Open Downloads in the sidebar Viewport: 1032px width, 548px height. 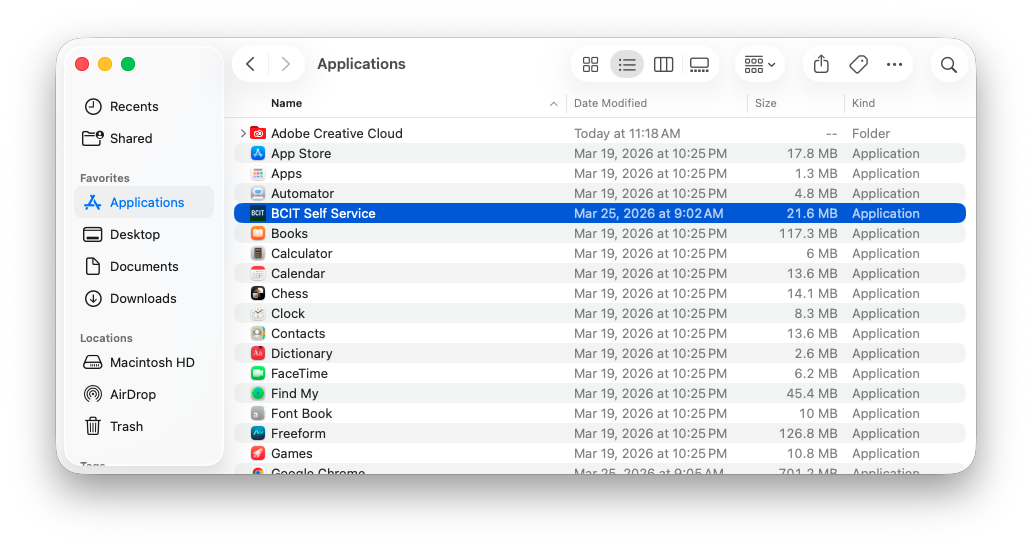[x=143, y=298]
